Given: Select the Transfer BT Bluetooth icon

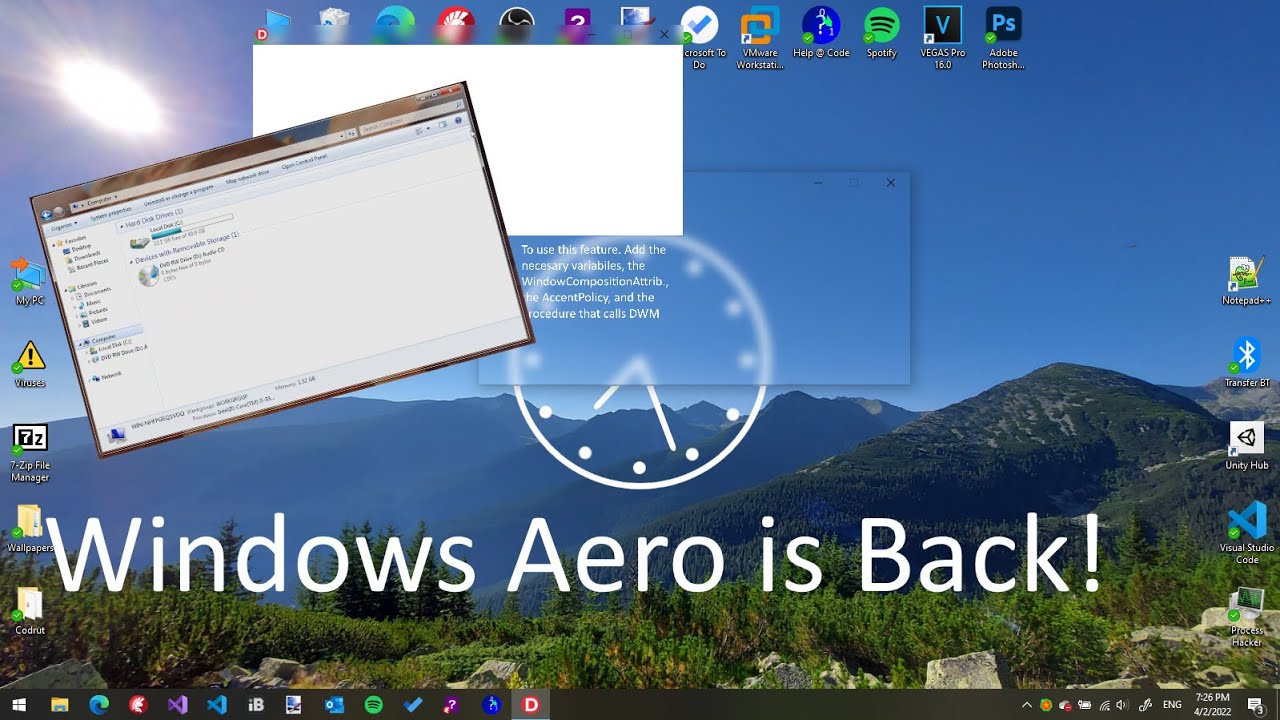Looking at the screenshot, I should (x=1246, y=356).
